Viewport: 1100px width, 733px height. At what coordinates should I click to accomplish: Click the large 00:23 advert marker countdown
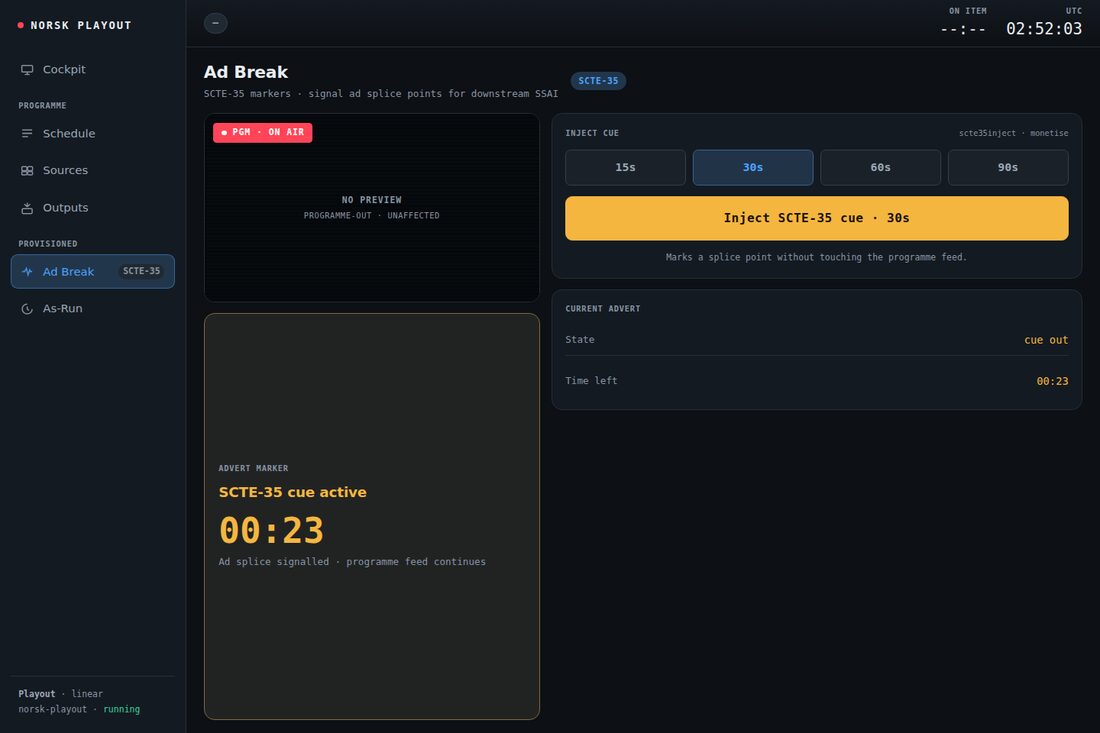[271, 530]
